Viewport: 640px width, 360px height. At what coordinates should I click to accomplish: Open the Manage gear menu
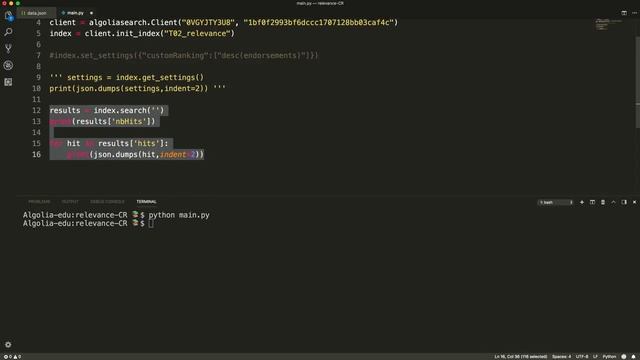click(x=8, y=344)
